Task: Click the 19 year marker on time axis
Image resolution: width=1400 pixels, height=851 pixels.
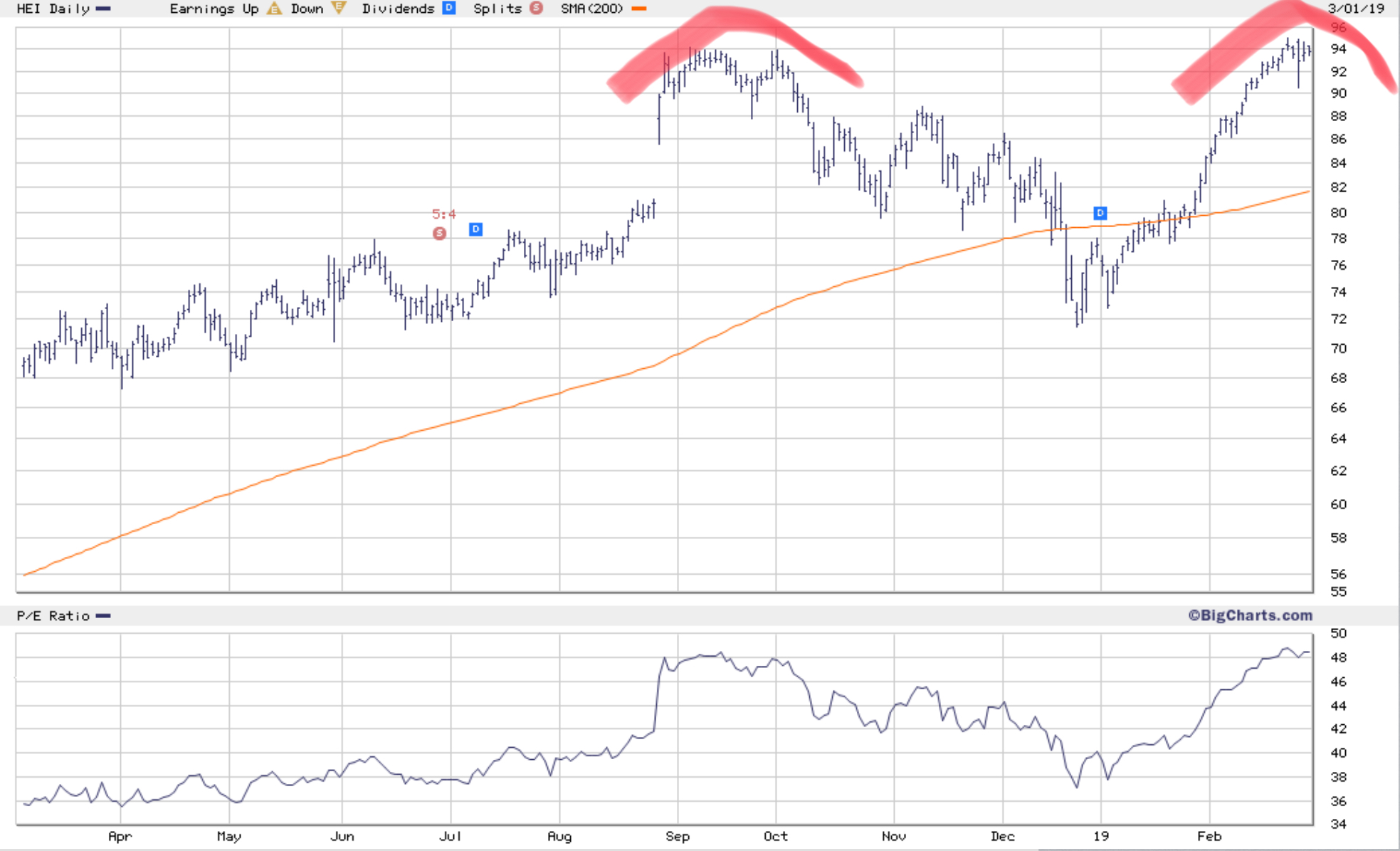Action: 1100,836
